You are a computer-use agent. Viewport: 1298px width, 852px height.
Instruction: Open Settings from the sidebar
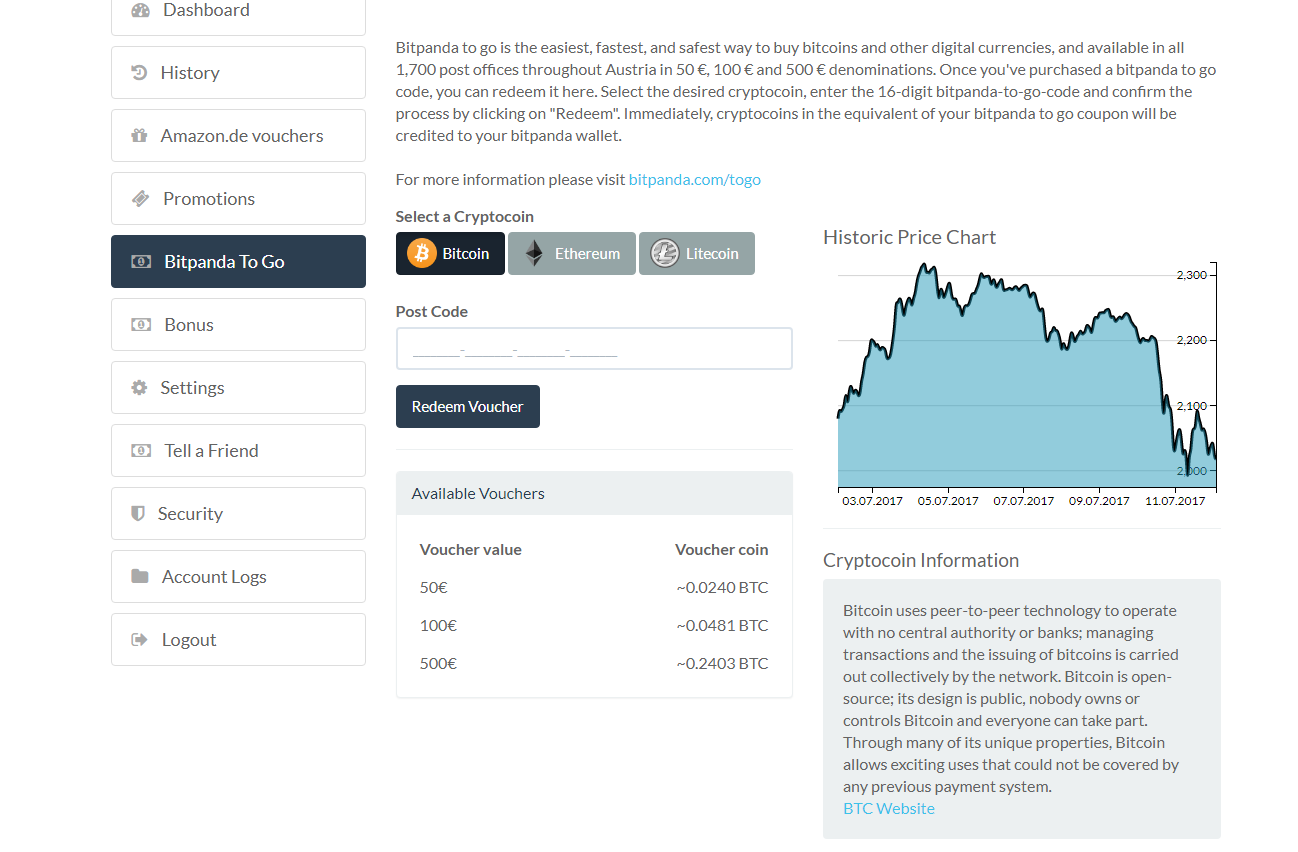(x=238, y=388)
